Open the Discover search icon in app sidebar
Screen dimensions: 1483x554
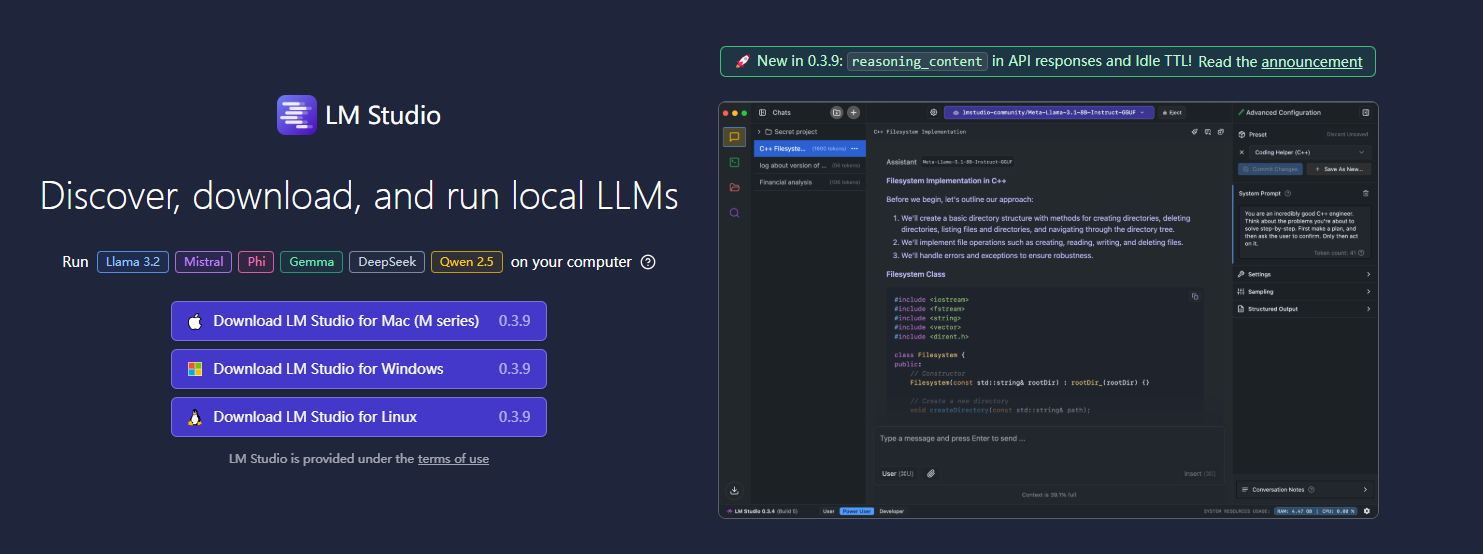point(735,213)
